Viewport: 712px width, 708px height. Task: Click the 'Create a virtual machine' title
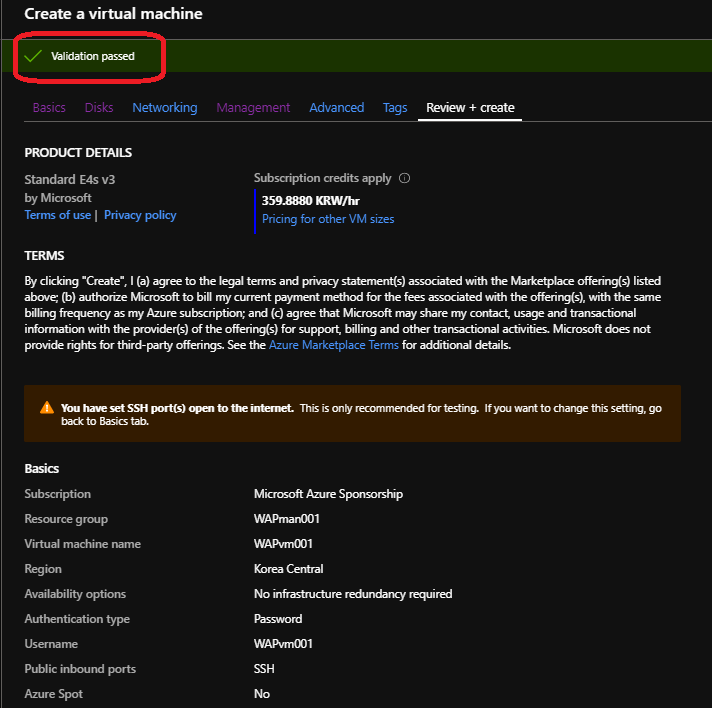[x=114, y=14]
